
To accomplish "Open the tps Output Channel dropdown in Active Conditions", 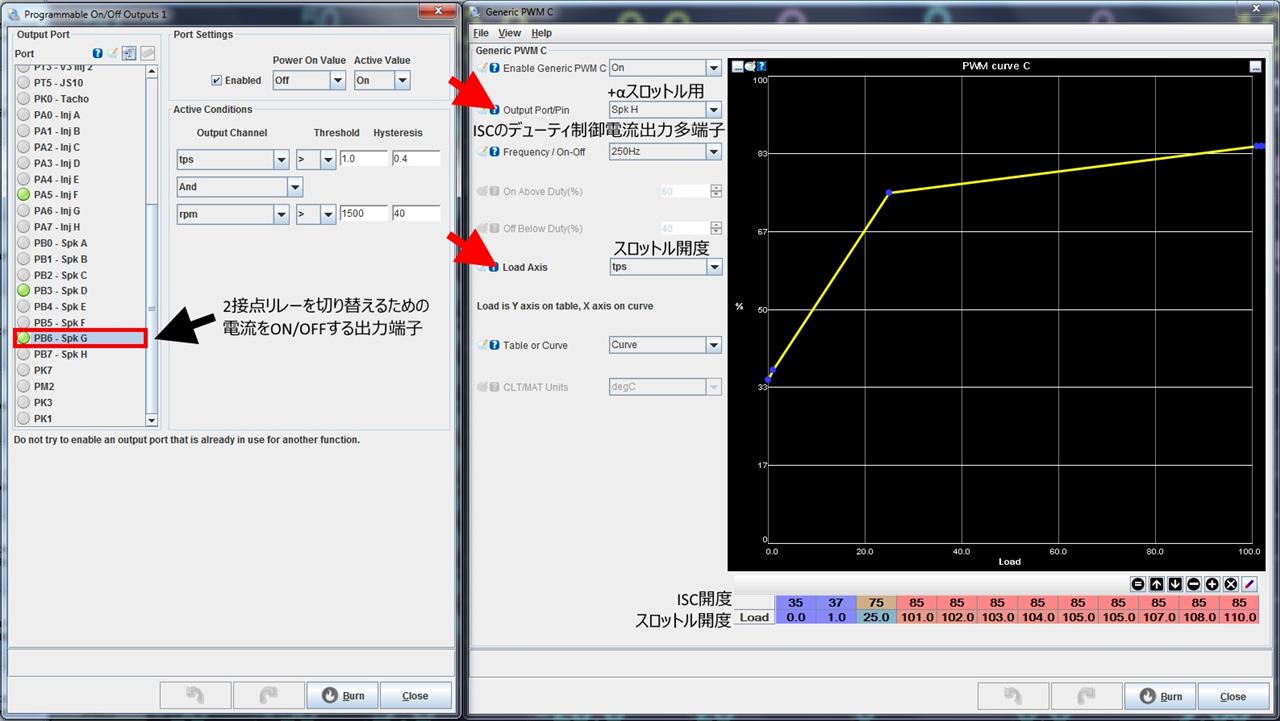I will coord(232,159).
